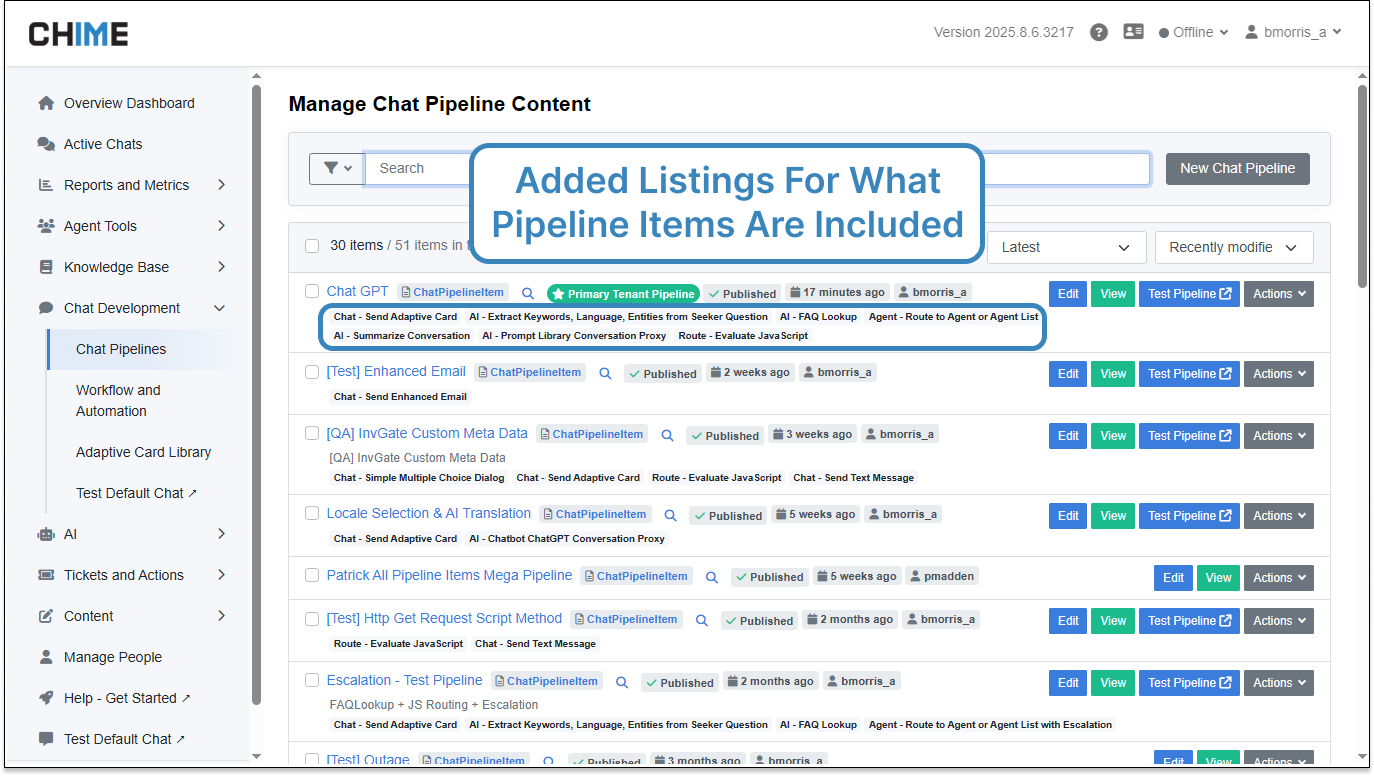Open the help question mark icon
The width and height of the screenshot is (1374, 776).
pos(1098,32)
